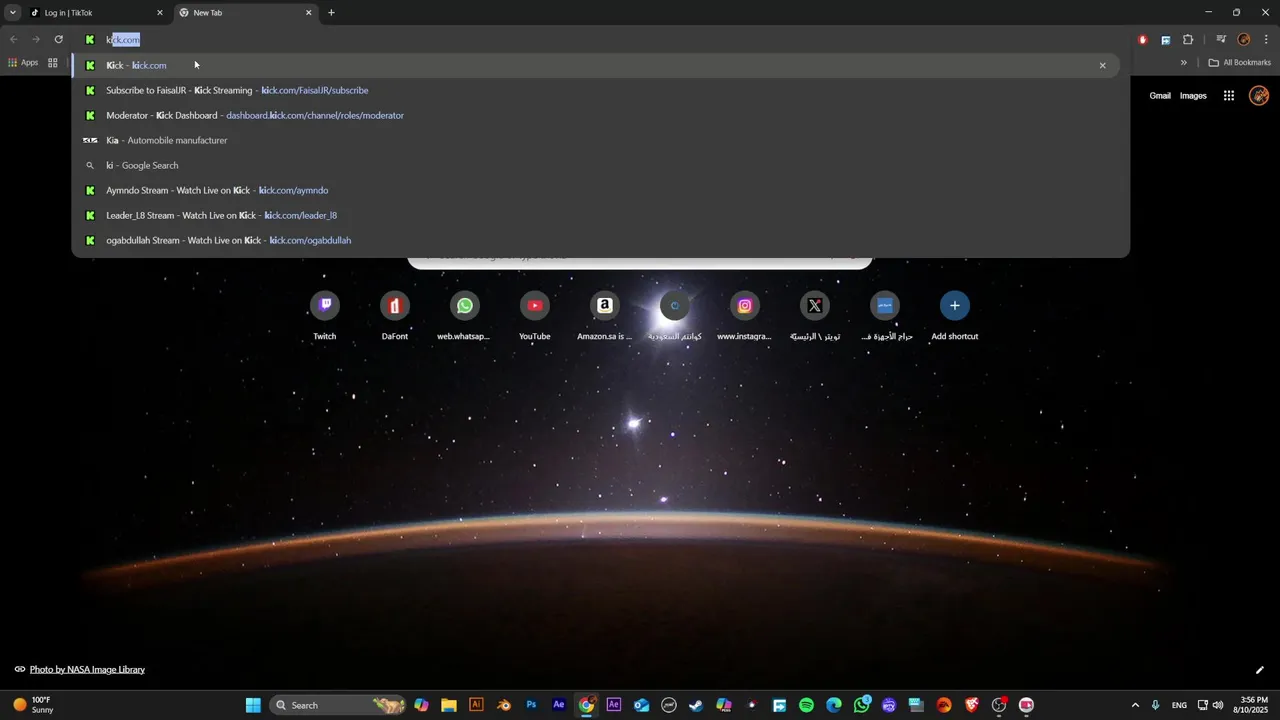Screen dimensions: 1280x720
Task: Click the grid icon next to Apps
Action: pos(53,62)
